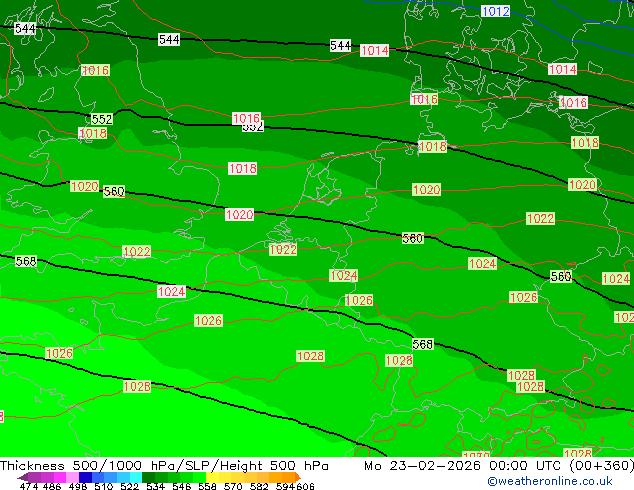Click the legend value 510
This screenshot has height=490, width=634.
(x=104, y=486)
